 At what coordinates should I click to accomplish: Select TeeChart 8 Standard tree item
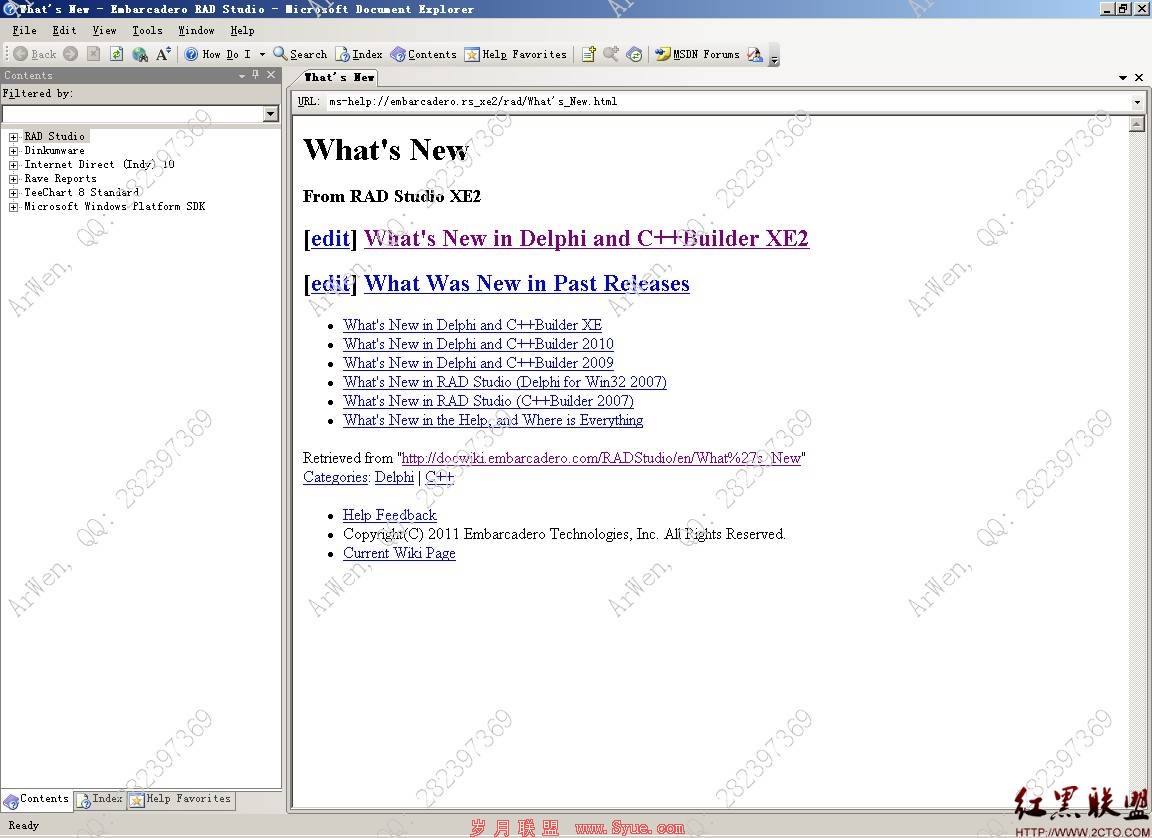(x=82, y=192)
